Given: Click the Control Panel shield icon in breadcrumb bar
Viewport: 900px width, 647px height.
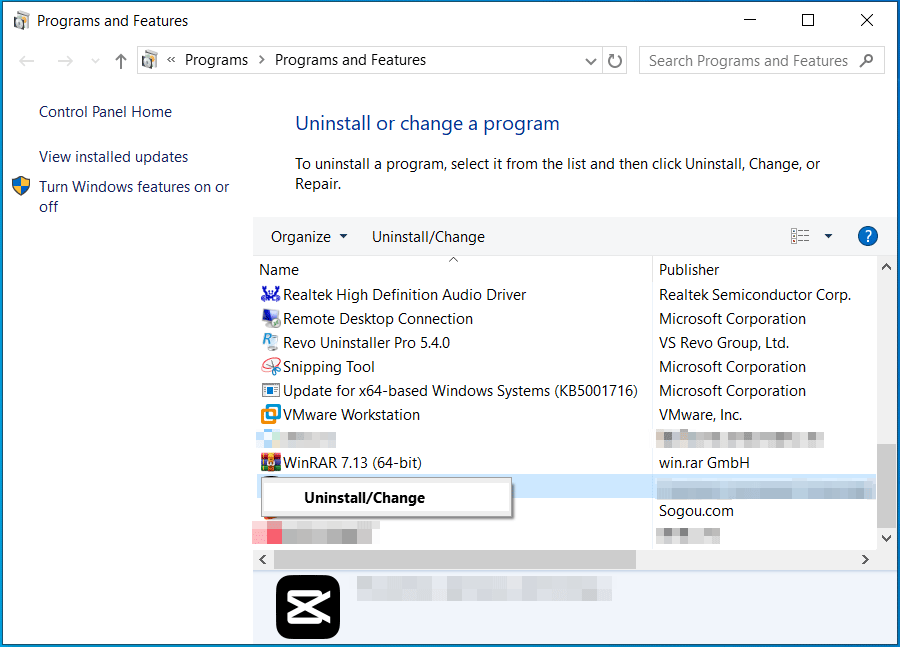Looking at the screenshot, I should pyautogui.click(x=150, y=60).
